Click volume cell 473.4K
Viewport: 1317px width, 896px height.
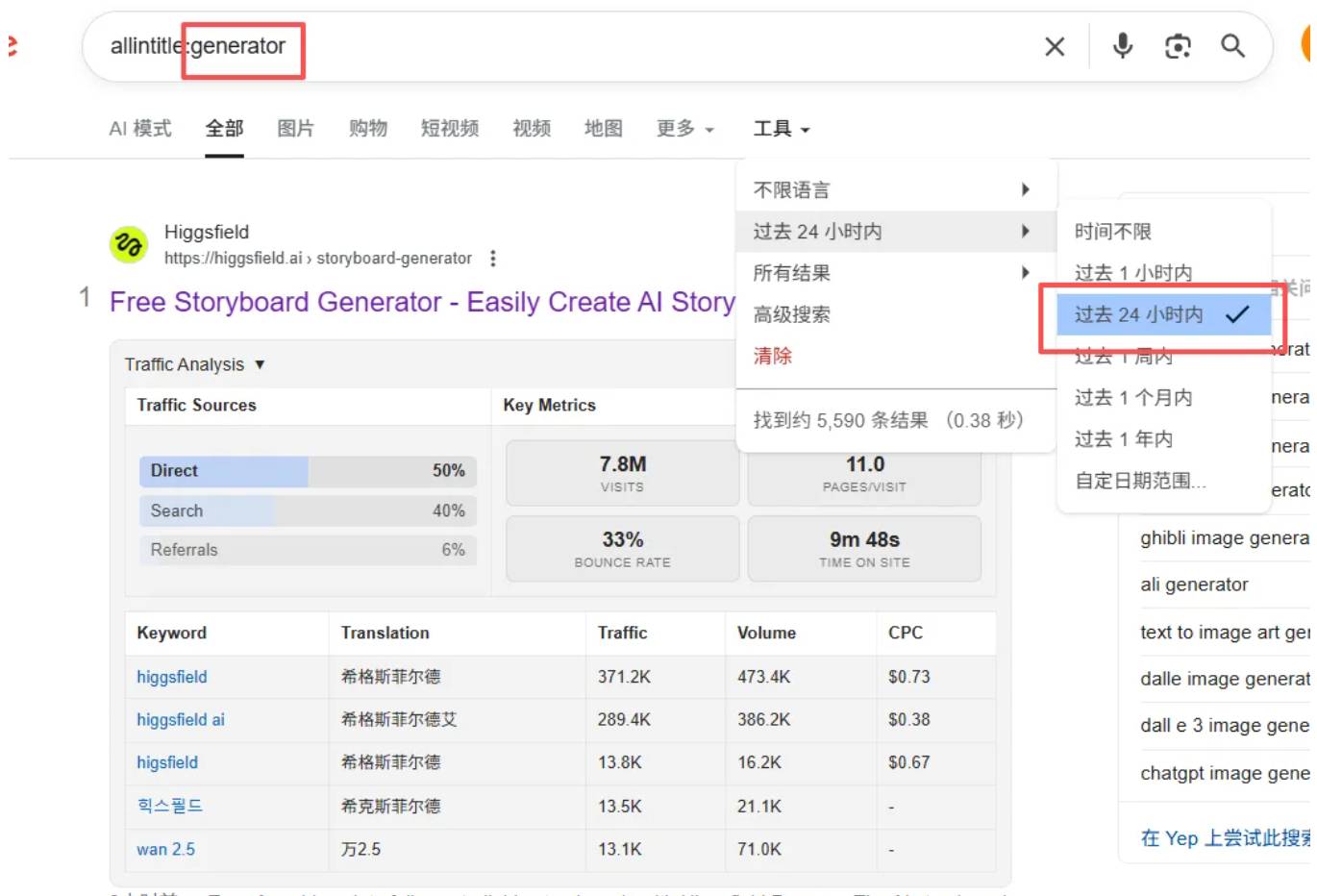pyautogui.click(x=763, y=677)
